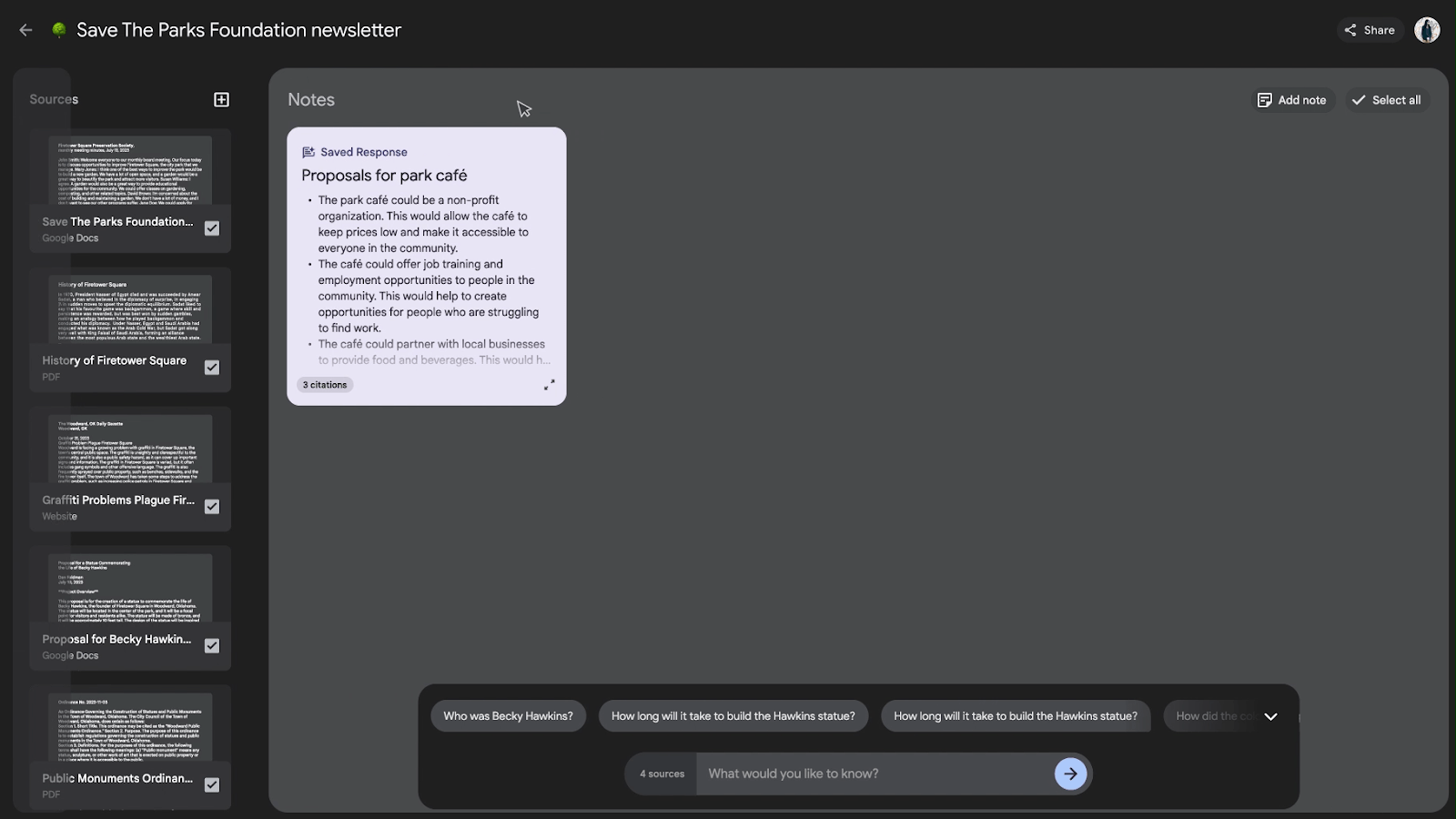This screenshot has width=1456, height=819.
Task: Click the back arrow next to the notebook title
Action: [25, 30]
